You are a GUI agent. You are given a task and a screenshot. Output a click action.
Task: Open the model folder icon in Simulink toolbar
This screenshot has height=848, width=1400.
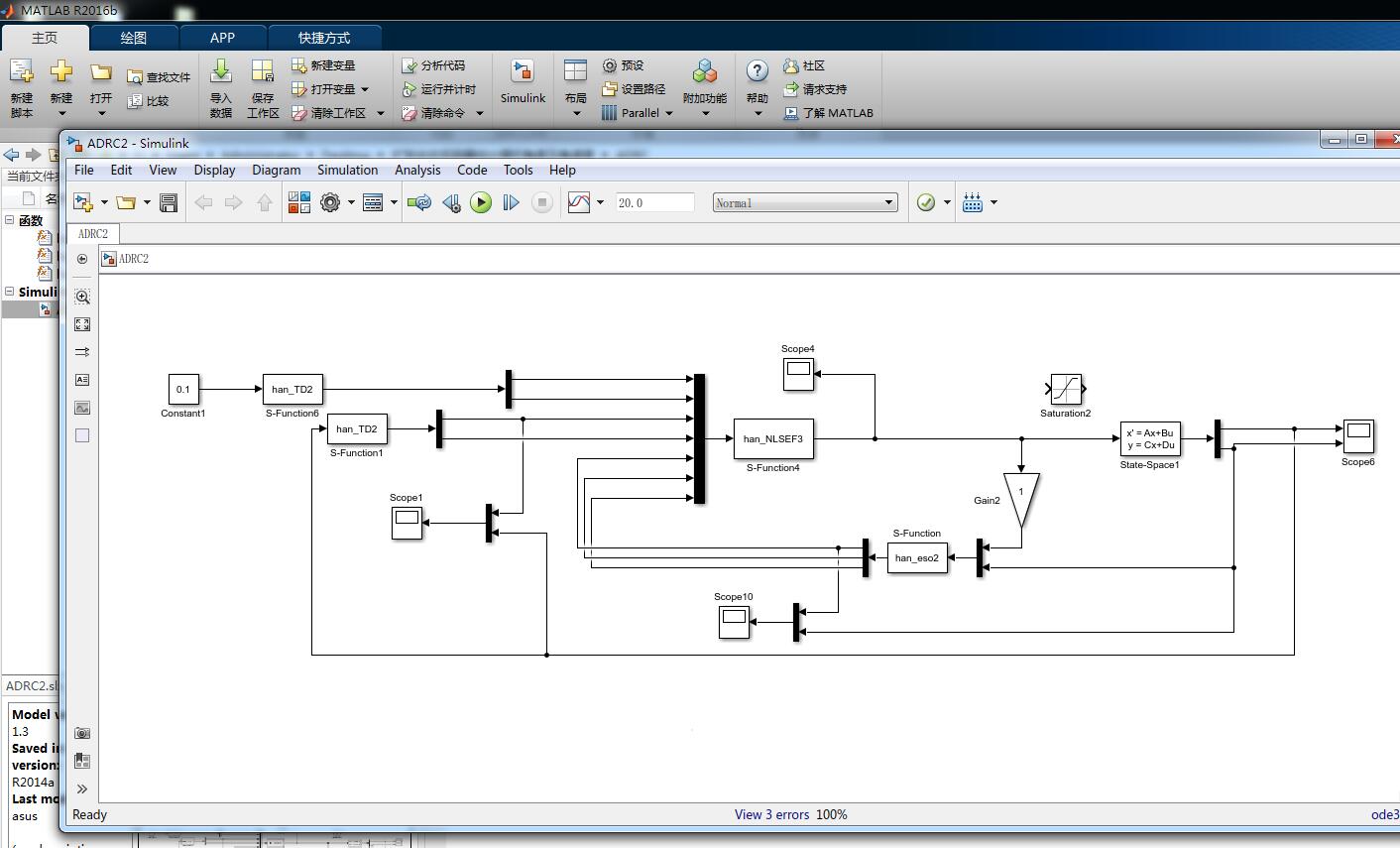pyautogui.click(x=126, y=202)
